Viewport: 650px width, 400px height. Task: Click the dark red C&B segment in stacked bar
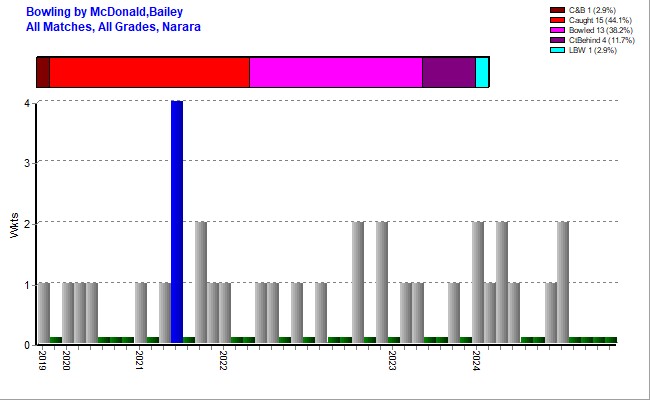coord(43,72)
